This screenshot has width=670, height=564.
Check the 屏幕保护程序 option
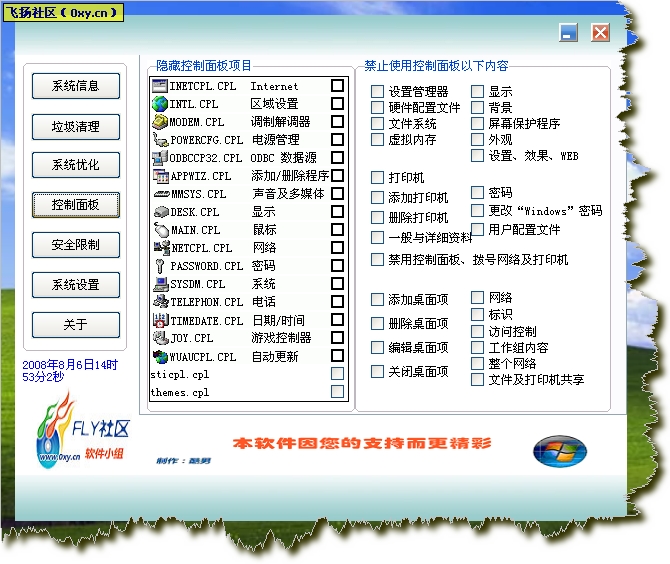pyautogui.click(x=477, y=124)
